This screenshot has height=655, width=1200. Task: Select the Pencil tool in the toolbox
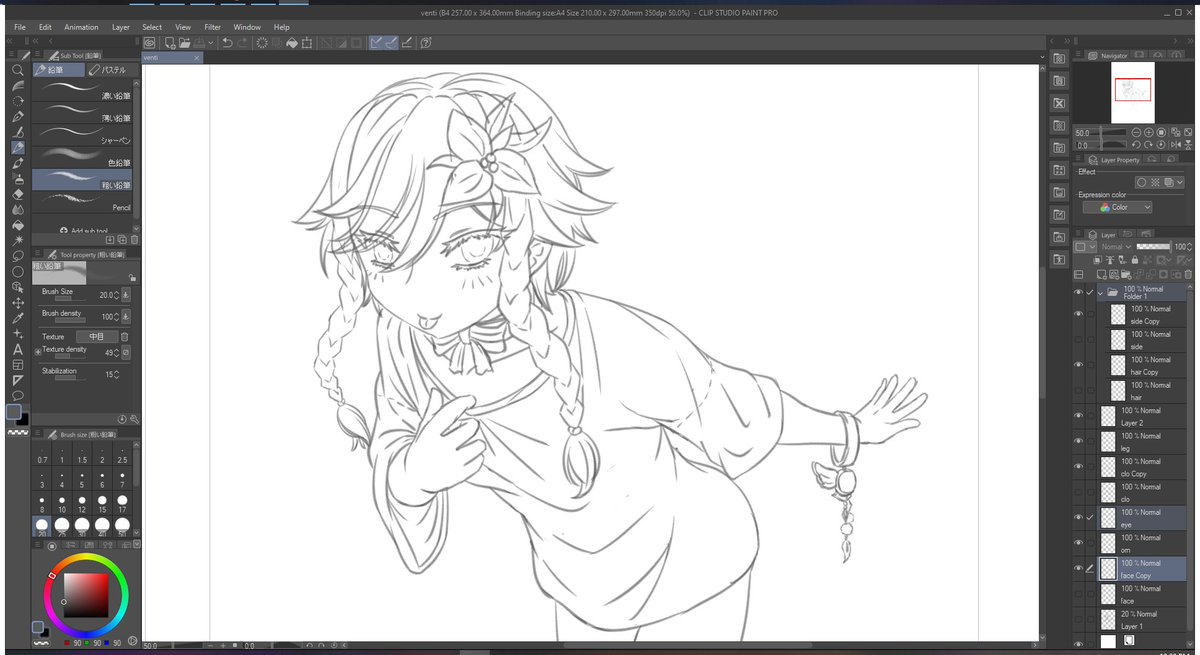pyautogui.click(x=18, y=147)
